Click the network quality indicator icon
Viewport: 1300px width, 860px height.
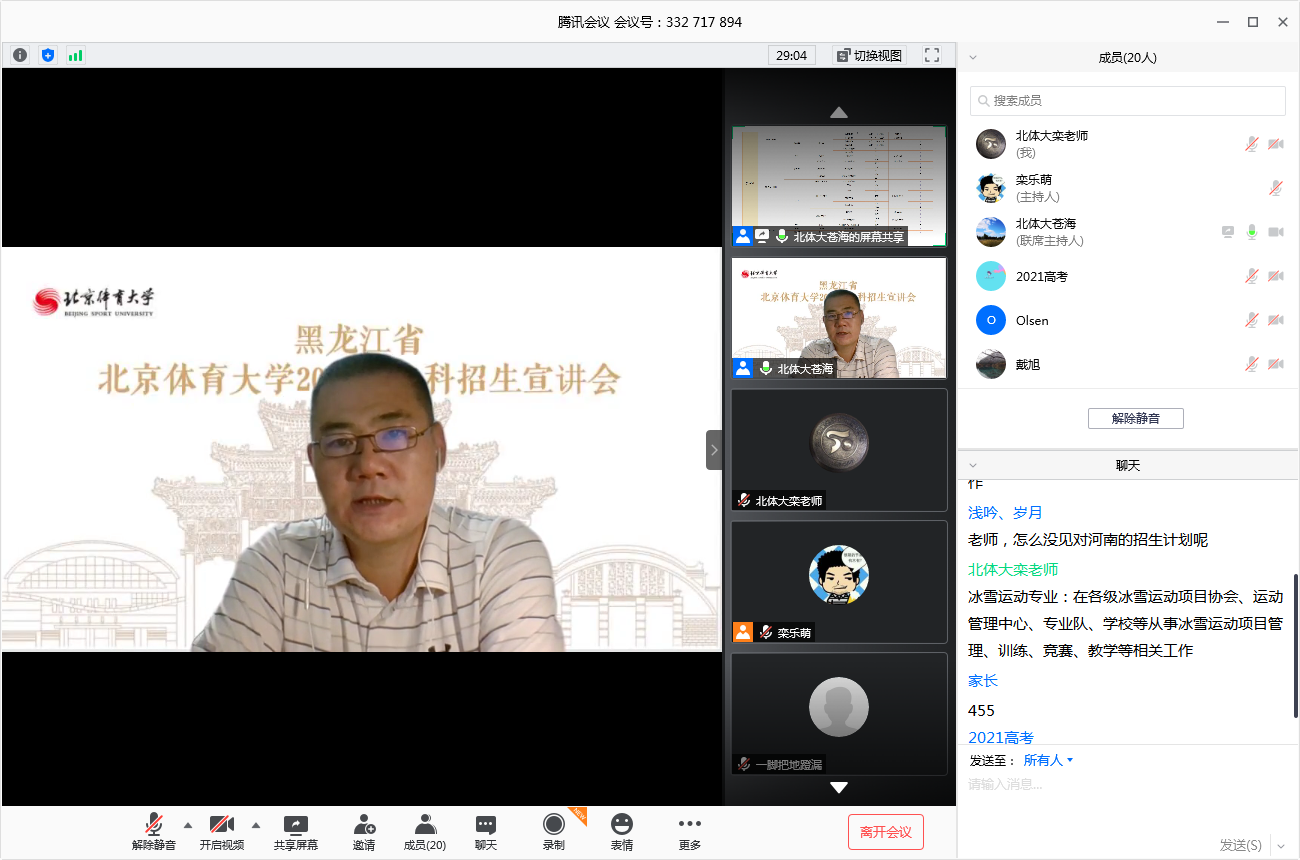pos(75,55)
